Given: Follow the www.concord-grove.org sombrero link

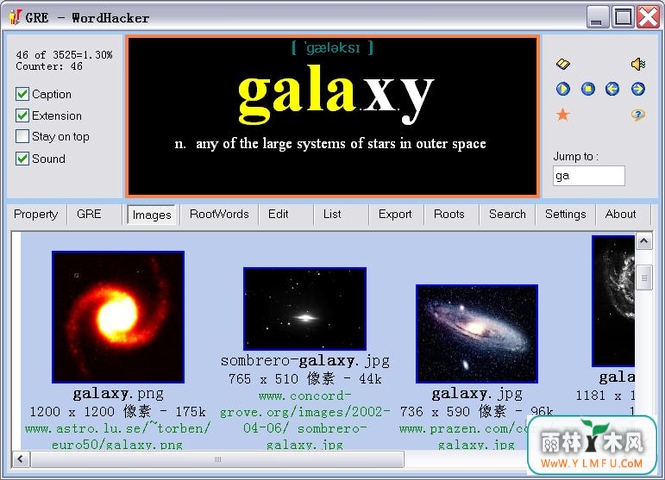Looking at the screenshot, I should click(x=305, y=420).
